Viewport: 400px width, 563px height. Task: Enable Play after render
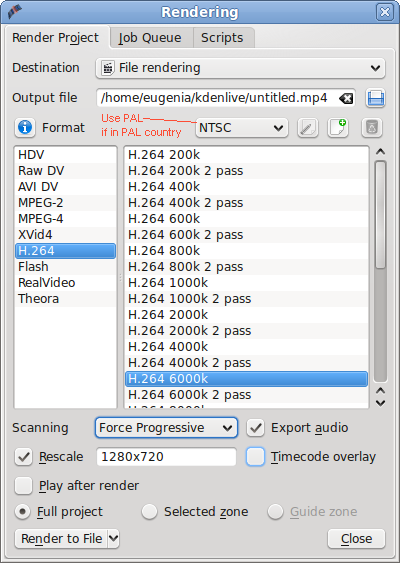click(x=24, y=486)
